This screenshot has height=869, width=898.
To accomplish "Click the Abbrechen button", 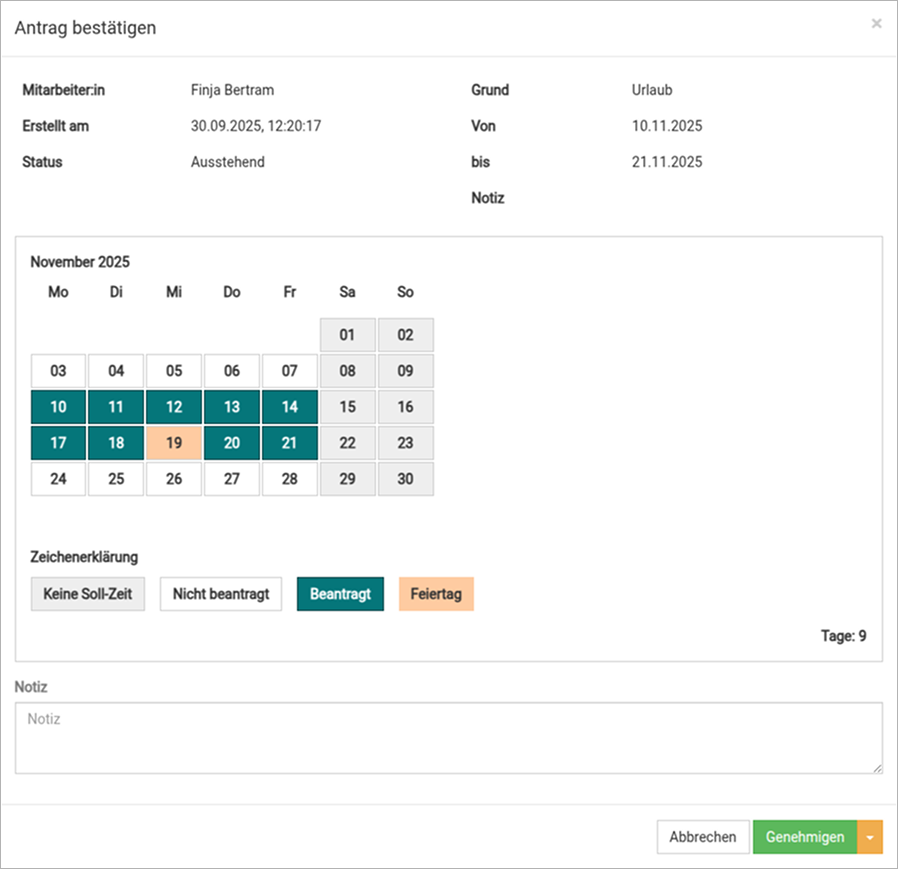I will [x=702, y=837].
